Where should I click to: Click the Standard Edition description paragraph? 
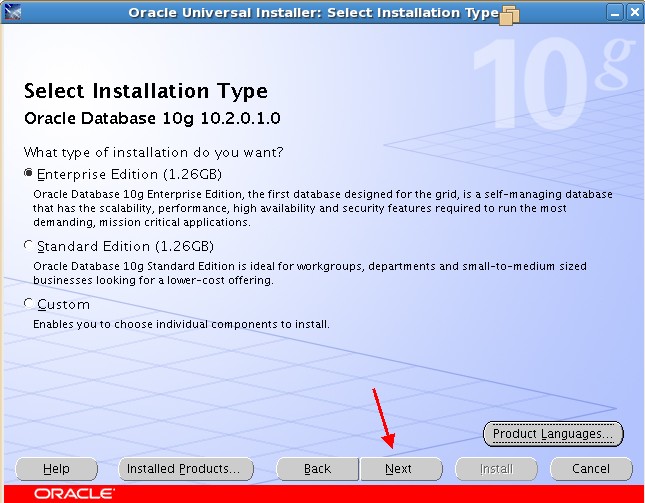click(x=310, y=273)
